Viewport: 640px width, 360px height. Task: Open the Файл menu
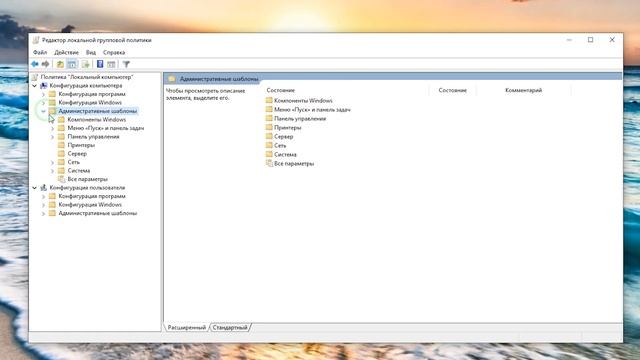[40, 52]
